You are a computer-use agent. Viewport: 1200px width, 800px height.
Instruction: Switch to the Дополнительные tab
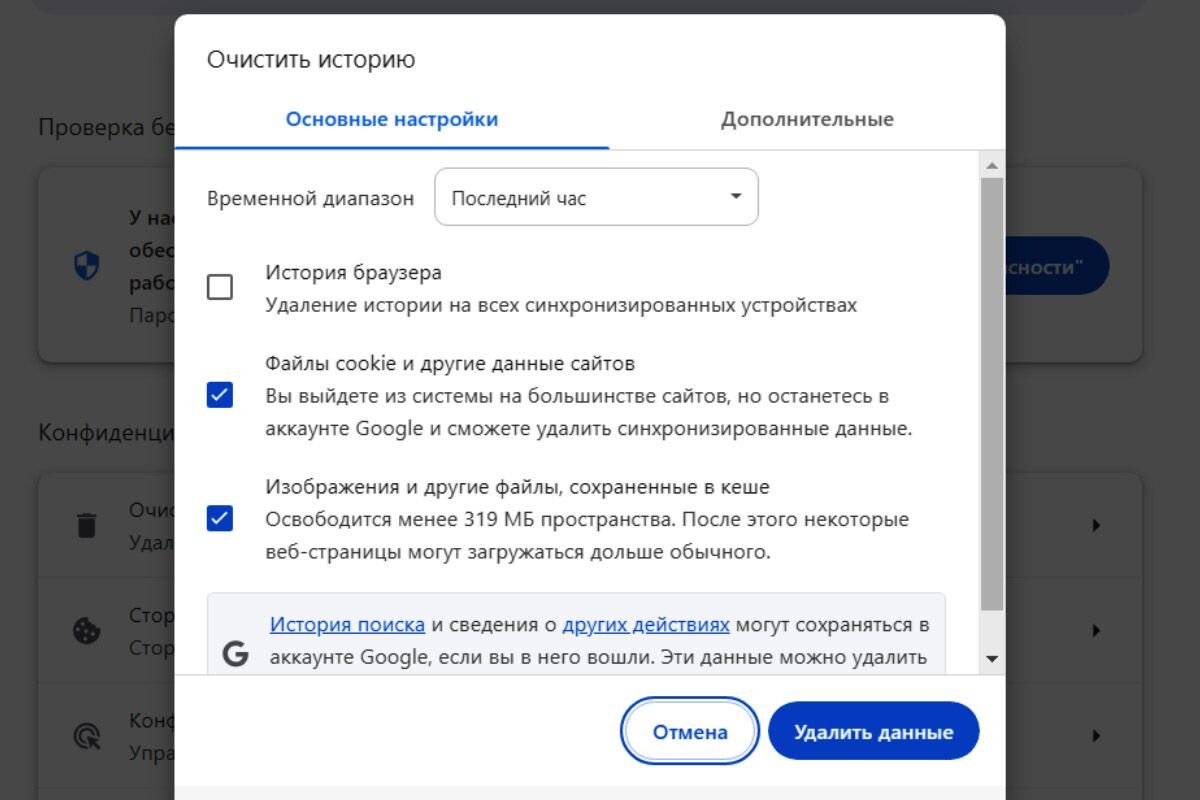(806, 118)
